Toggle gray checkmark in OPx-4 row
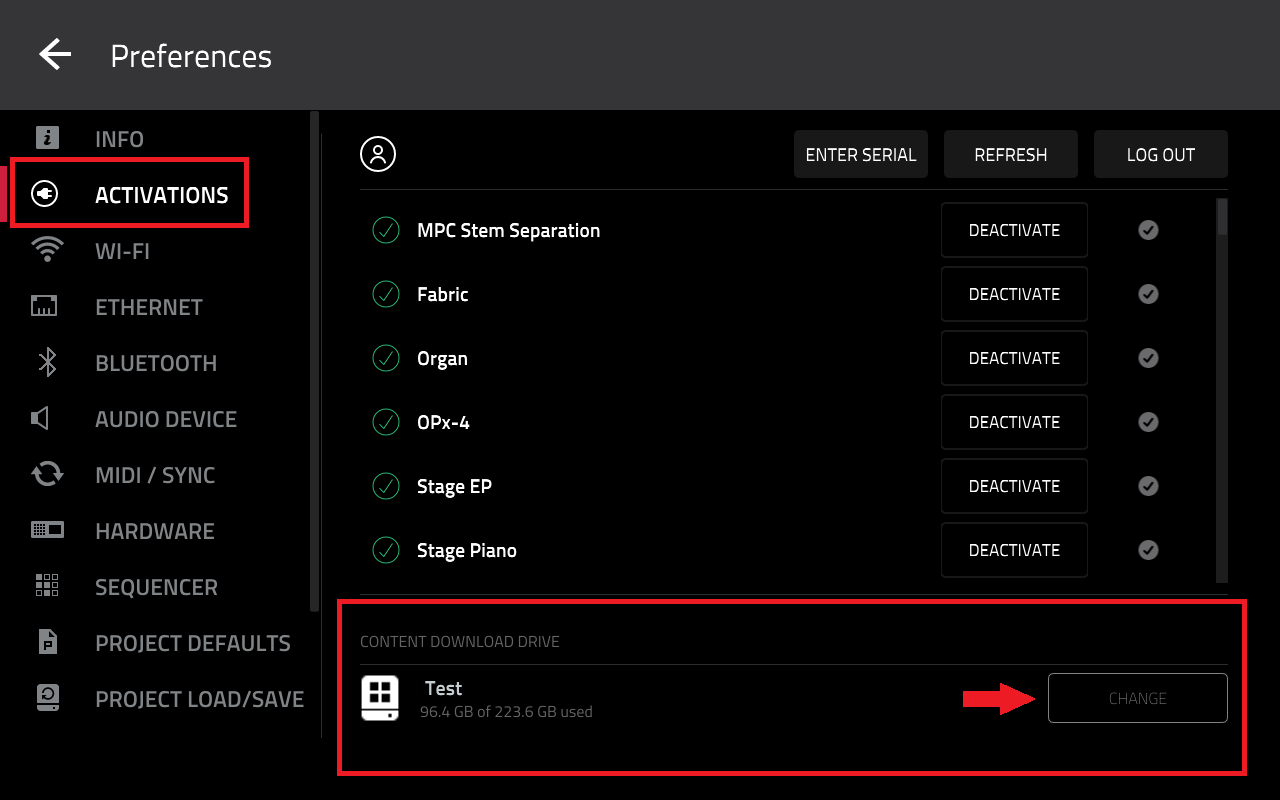This screenshot has width=1280, height=800. [x=1149, y=422]
